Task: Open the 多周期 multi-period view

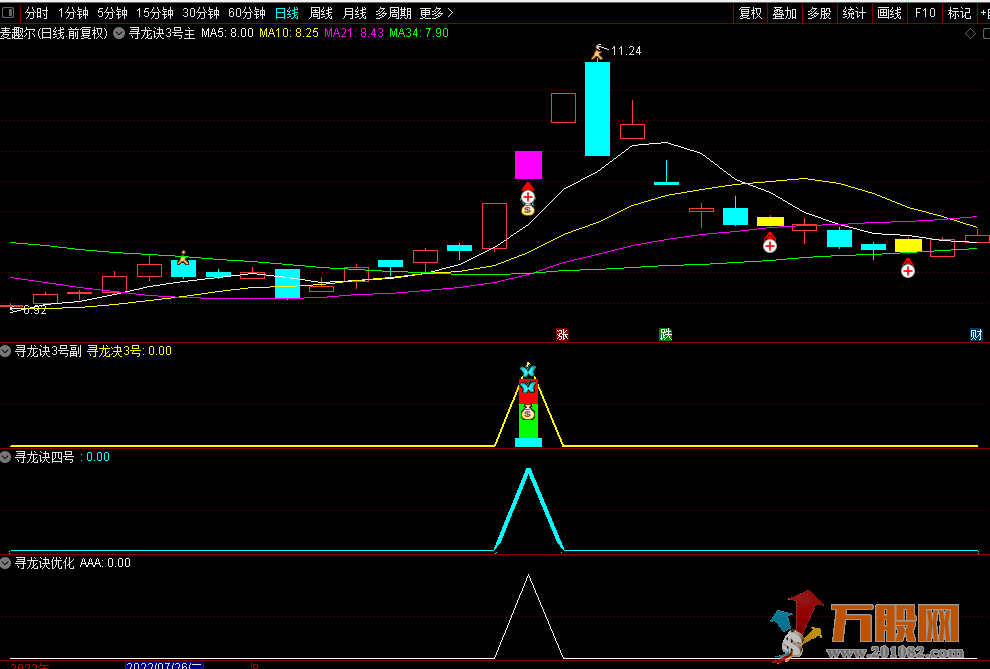Action: click(393, 13)
